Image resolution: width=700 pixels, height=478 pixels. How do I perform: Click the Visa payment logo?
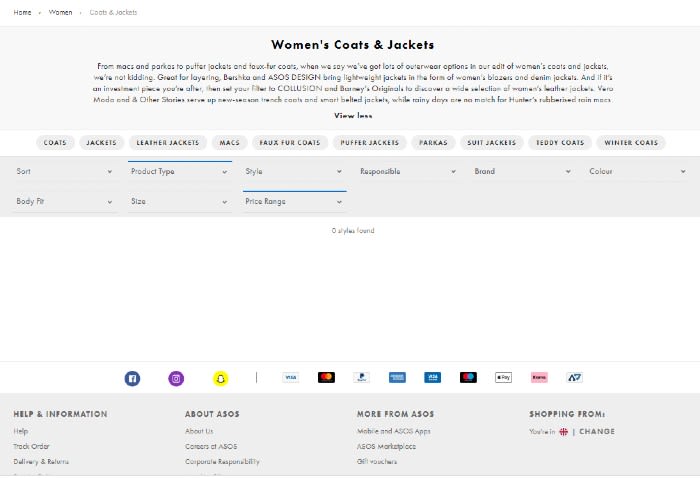tap(291, 378)
